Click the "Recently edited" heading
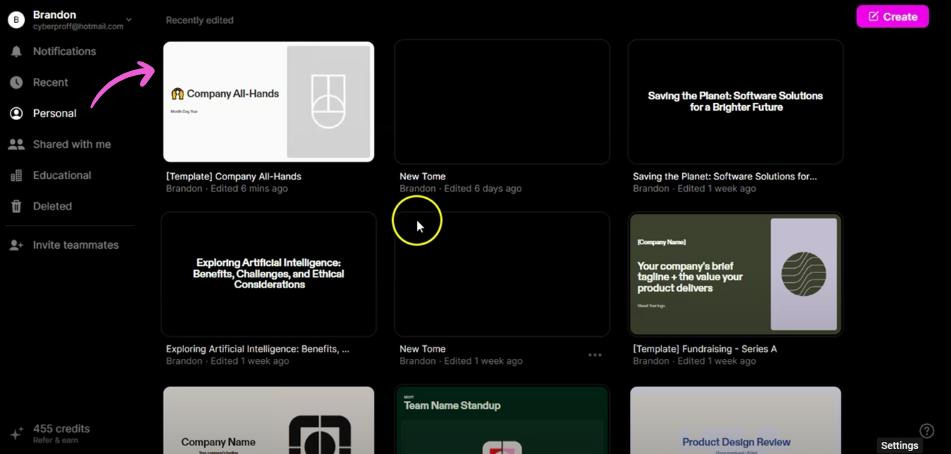The width and height of the screenshot is (951, 454). coord(200,20)
